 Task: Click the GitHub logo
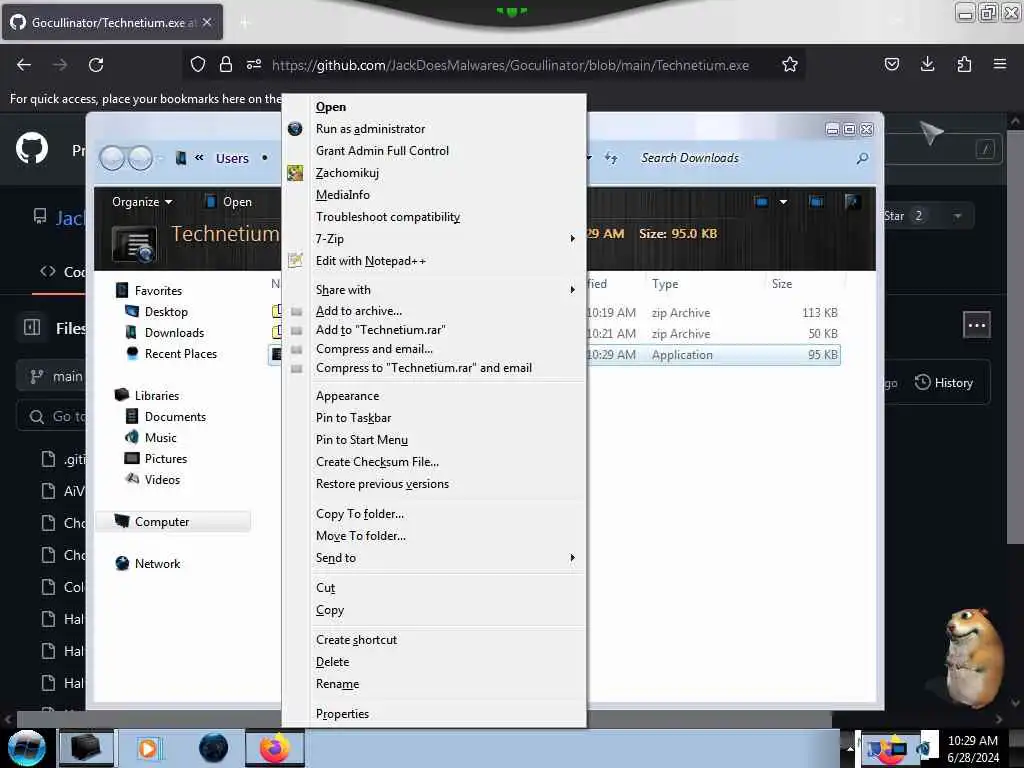tap(32, 149)
